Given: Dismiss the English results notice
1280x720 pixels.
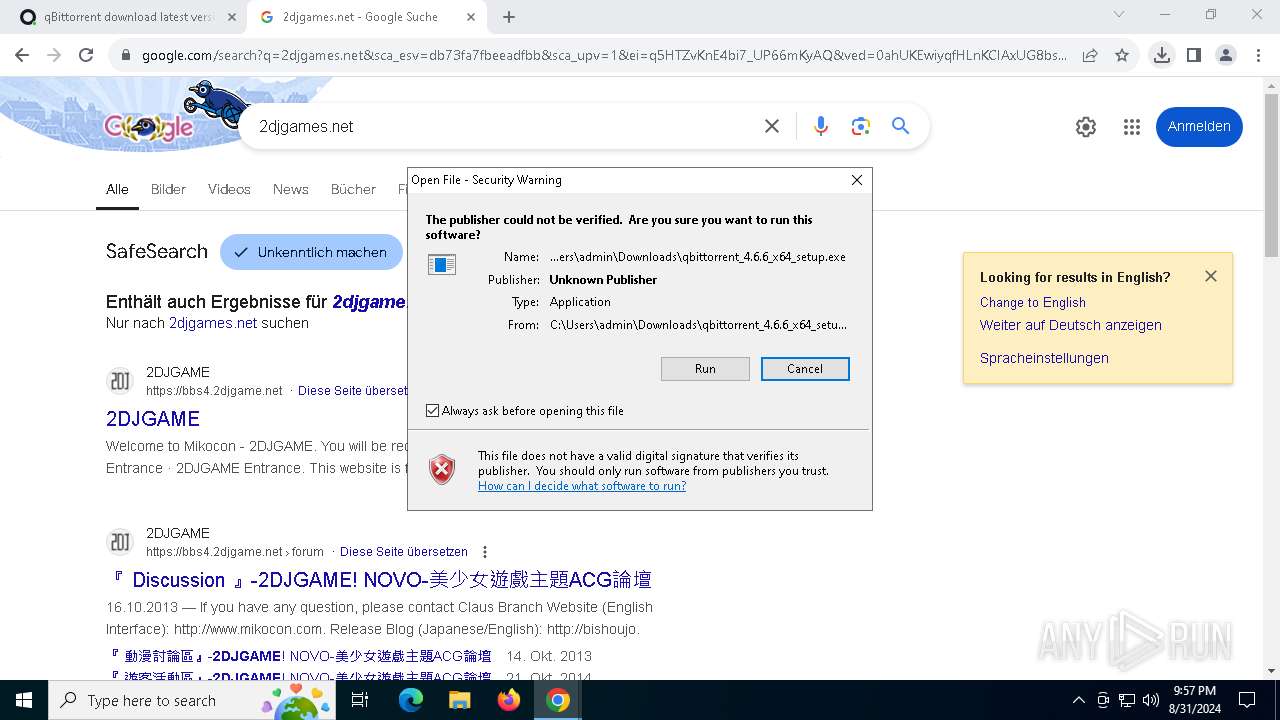Looking at the screenshot, I should (x=1211, y=276).
